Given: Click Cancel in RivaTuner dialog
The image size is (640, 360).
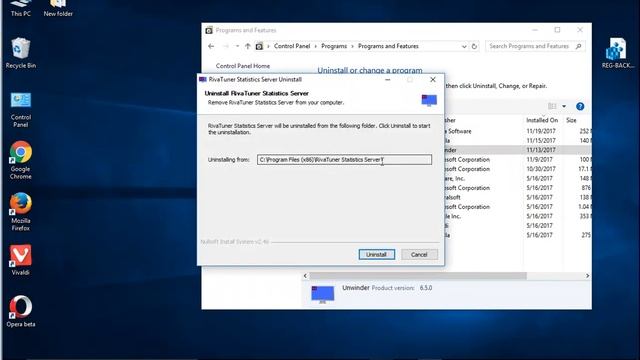Looking at the screenshot, I should pos(419,254).
